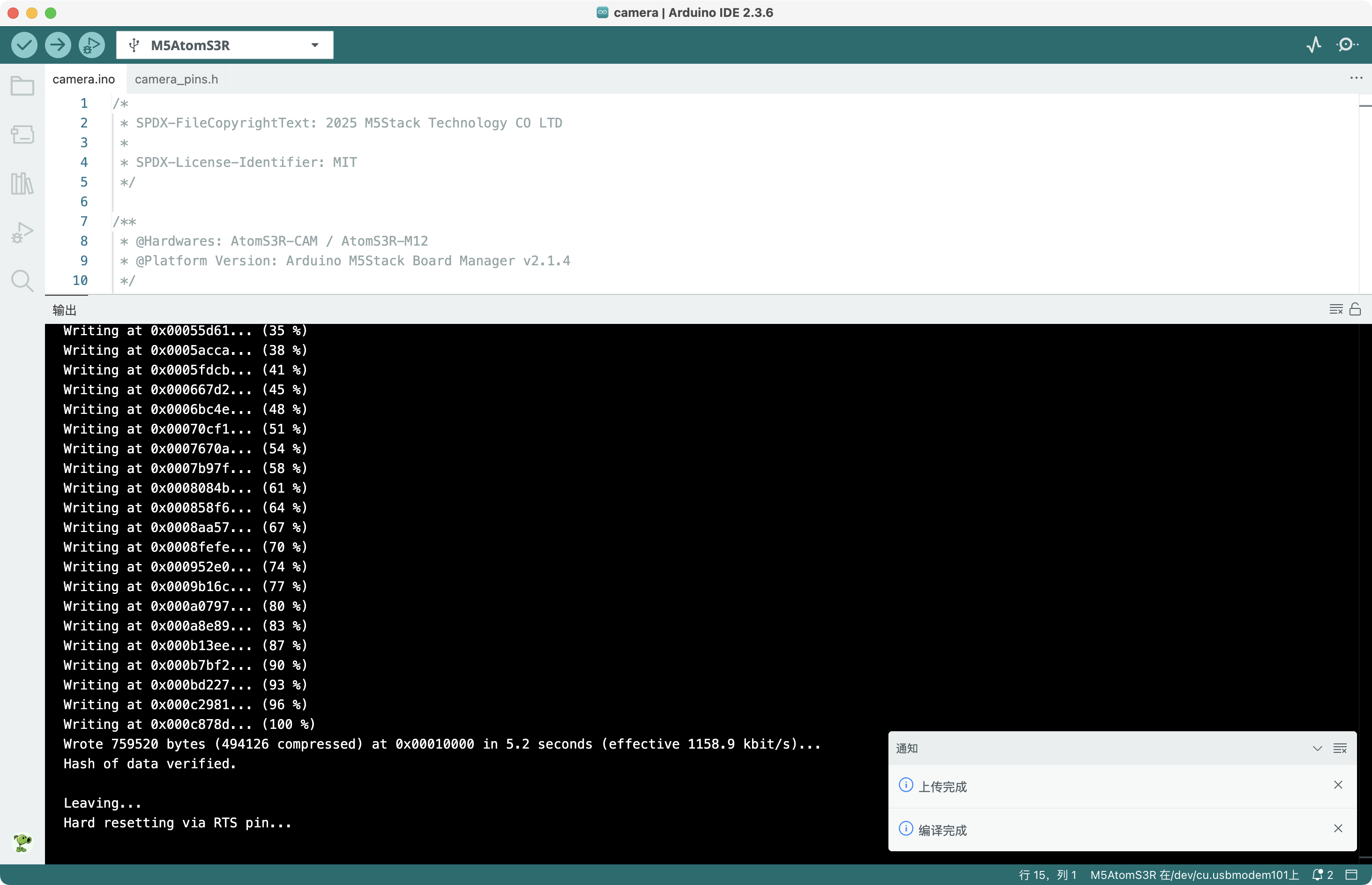The image size is (1372, 885).
Task: Click the editor minimap scrollbar
Action: (x=1365, y=194)
